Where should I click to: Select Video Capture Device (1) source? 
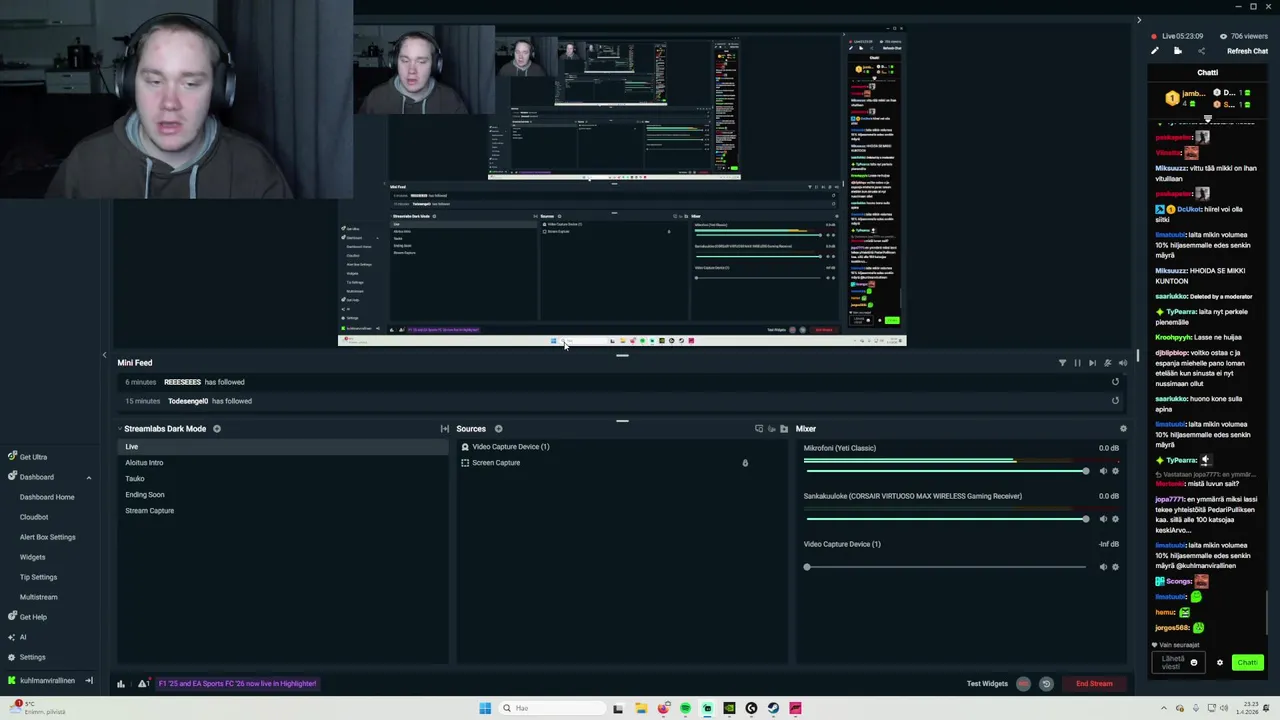(622, 447)
